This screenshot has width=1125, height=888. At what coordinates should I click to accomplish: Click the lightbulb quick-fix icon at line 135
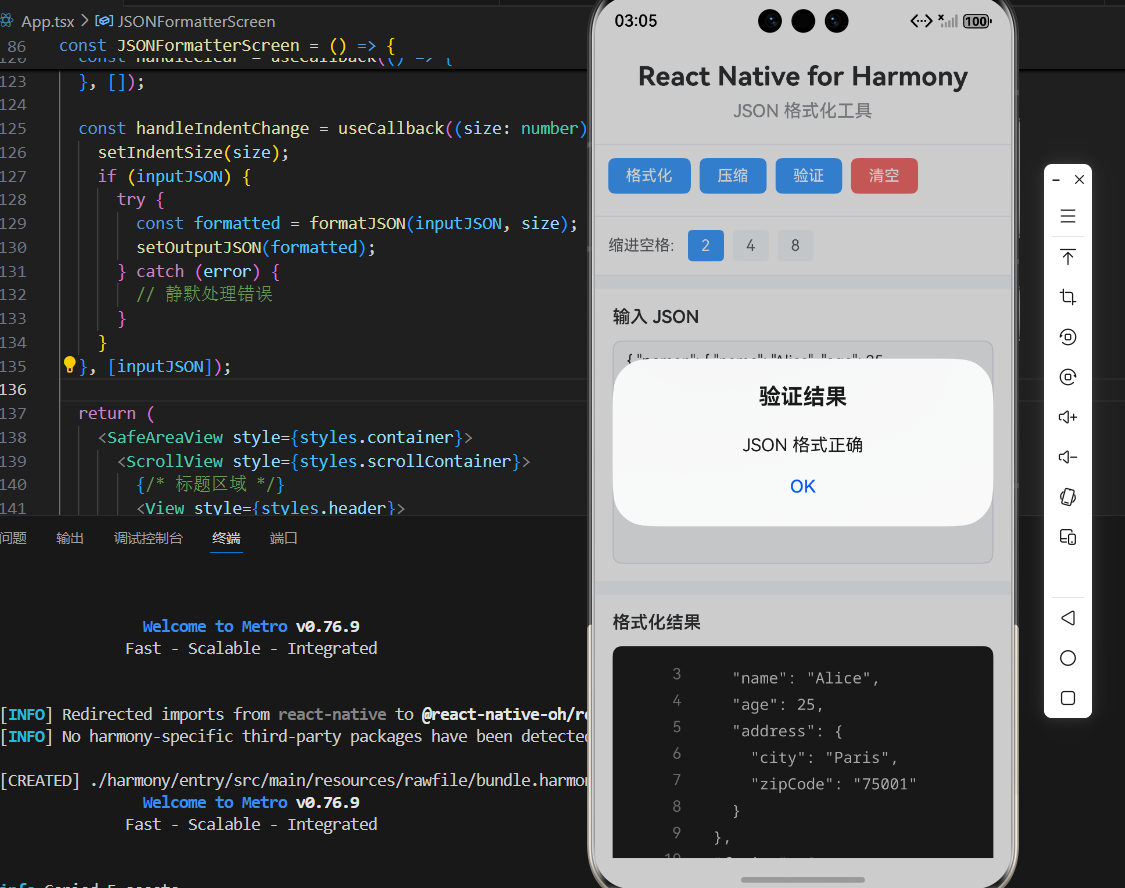click(70, 365)
